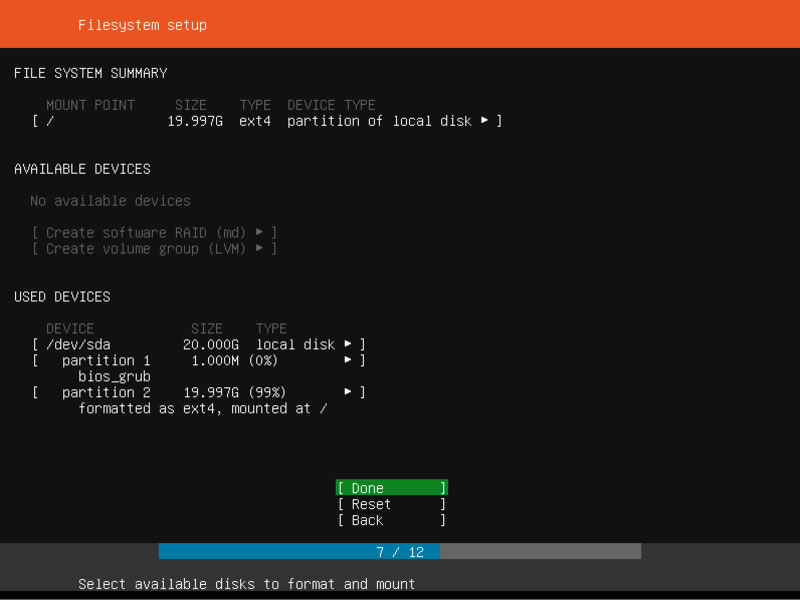Expand arrow for partition 2 row
This screenshot has height=600, width=800.
coord(347,391)
